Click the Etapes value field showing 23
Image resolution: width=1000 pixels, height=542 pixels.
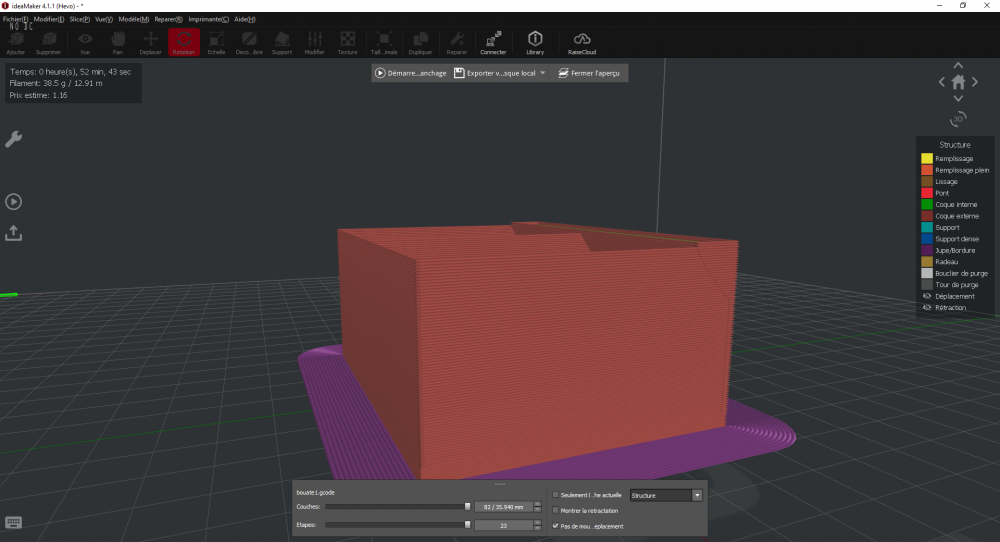pyautogui.click(x=504, y=525)
